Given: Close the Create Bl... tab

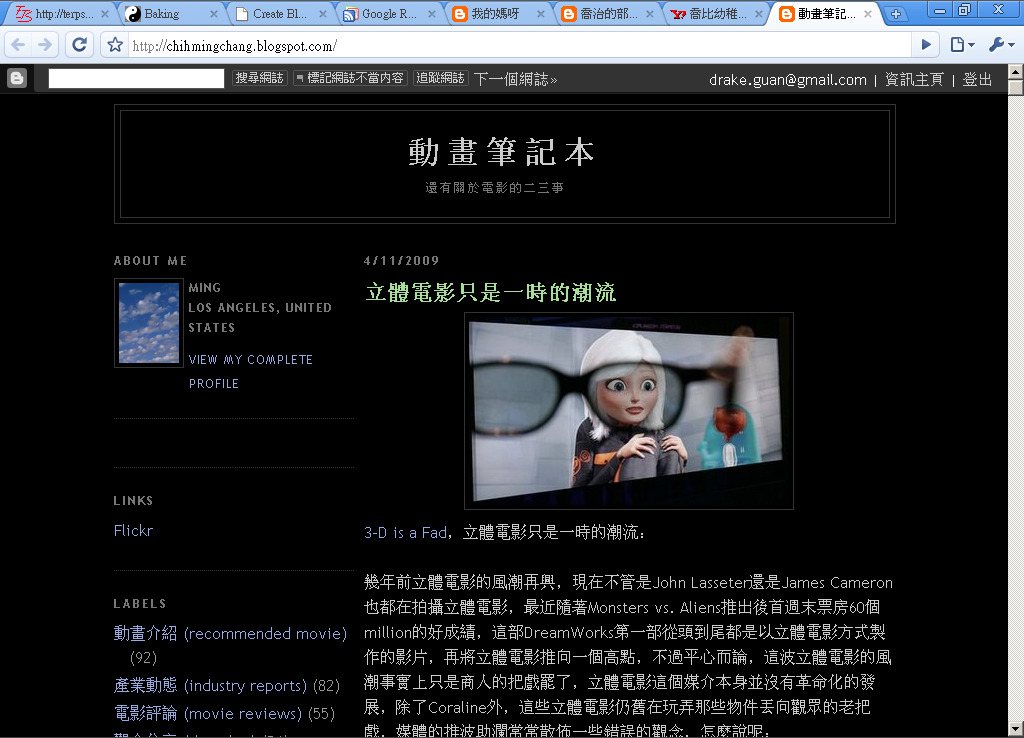Looking at the screenshot, I should pyautogui.click(x=323, y=14).
